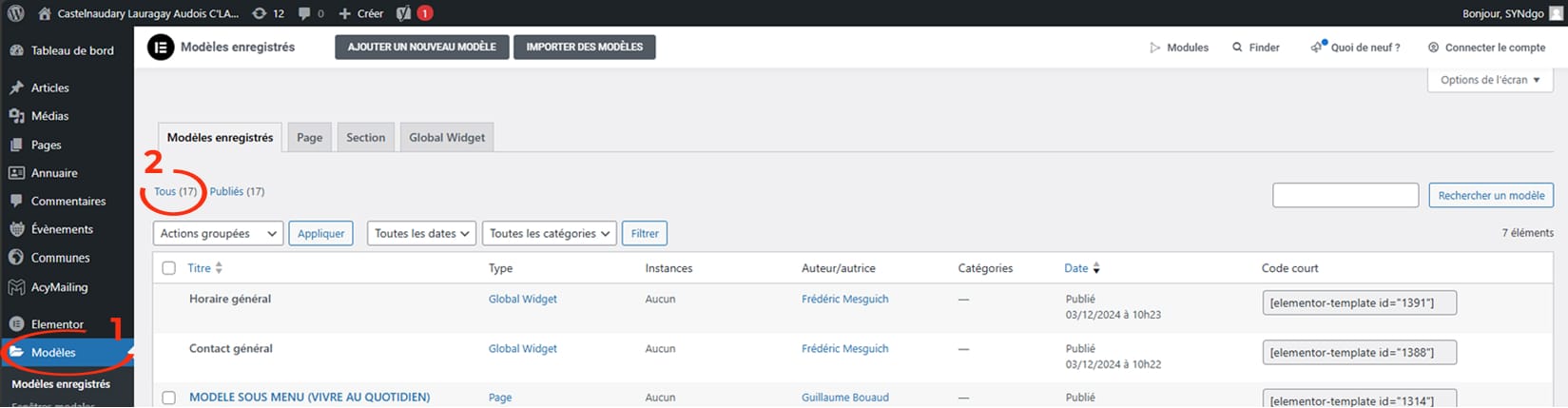This screenshot has height=408, width=1568.
Task: Toggle the select-all checkbox in table header
Action: pos(169,268)
